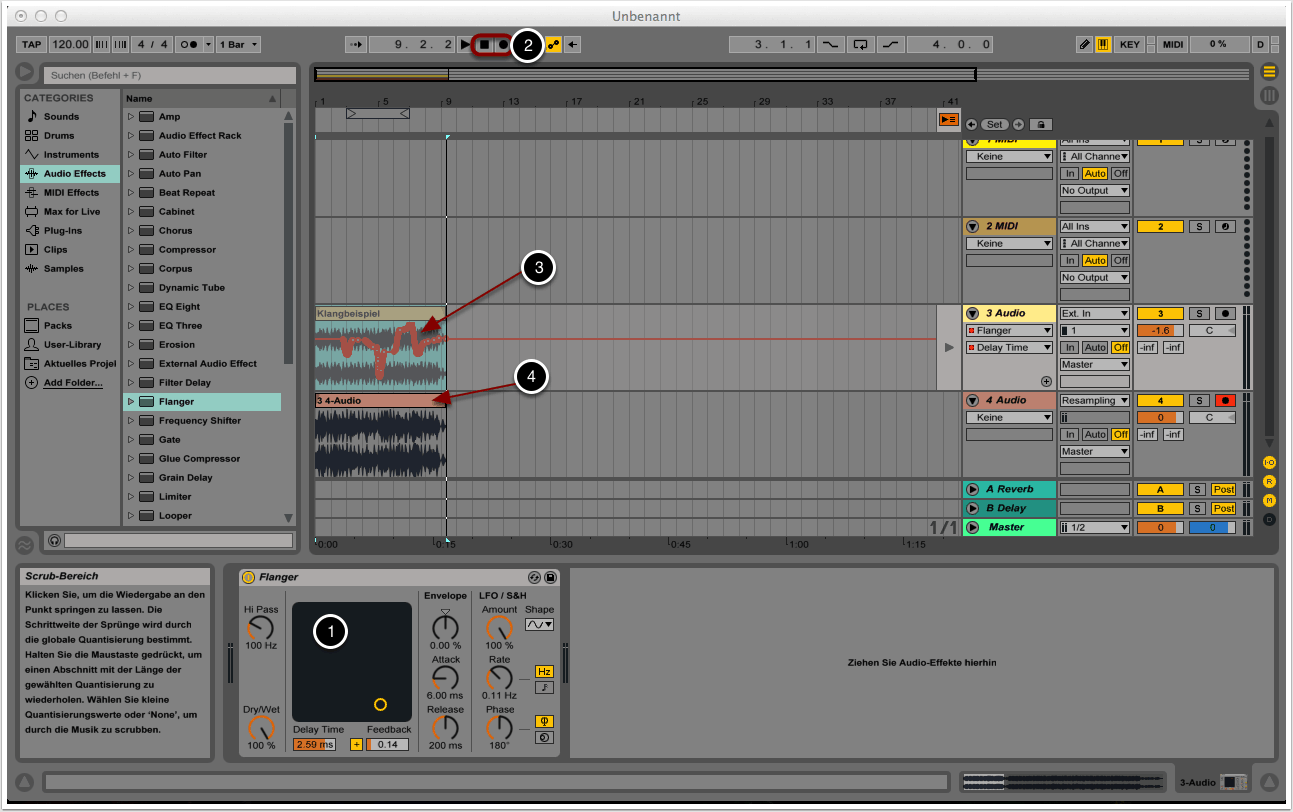Screen dimensions: 1293x812
Task: Solo the 3 Audio track
Action: point(1198,314)
